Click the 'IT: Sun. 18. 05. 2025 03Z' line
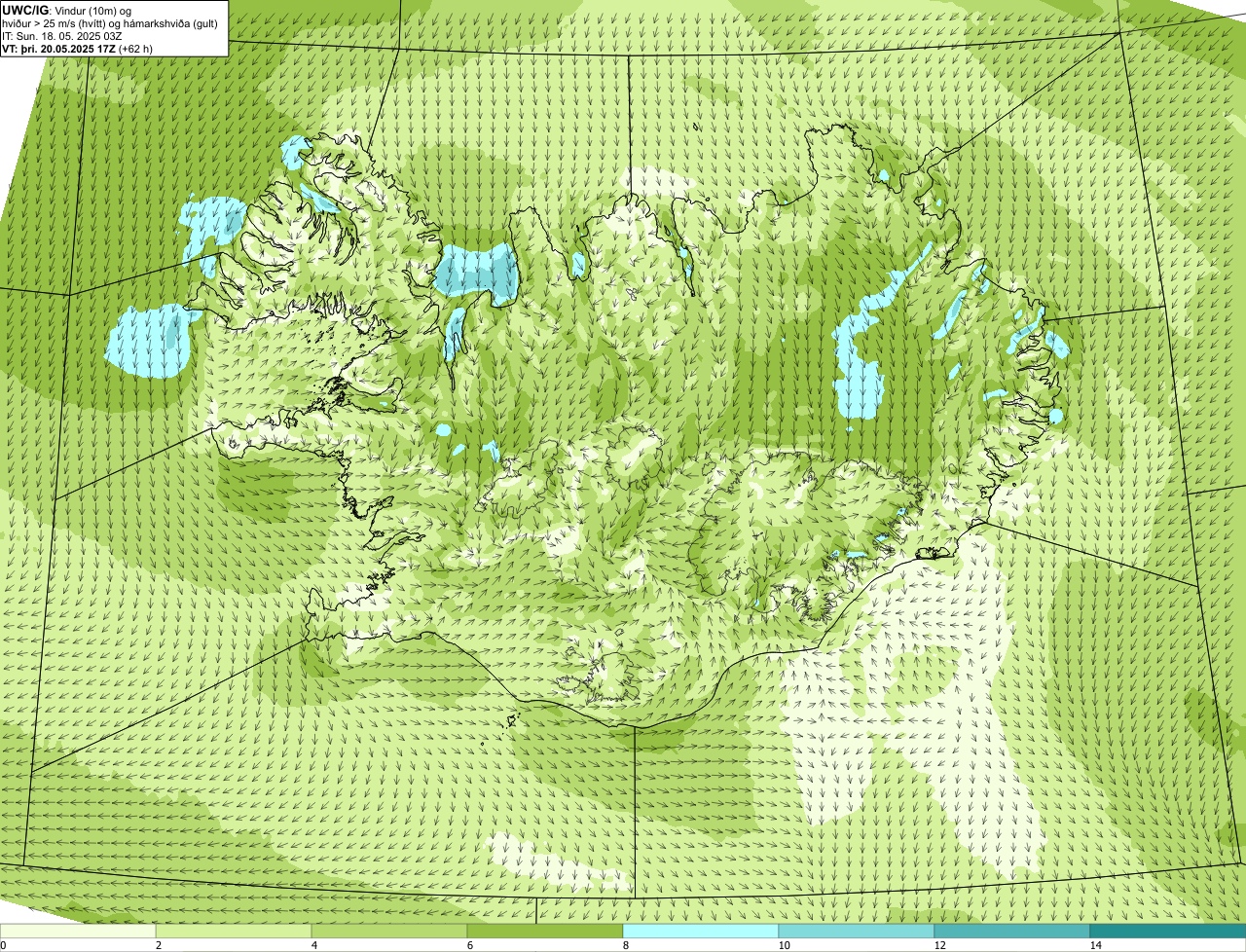 pos(62,36)
